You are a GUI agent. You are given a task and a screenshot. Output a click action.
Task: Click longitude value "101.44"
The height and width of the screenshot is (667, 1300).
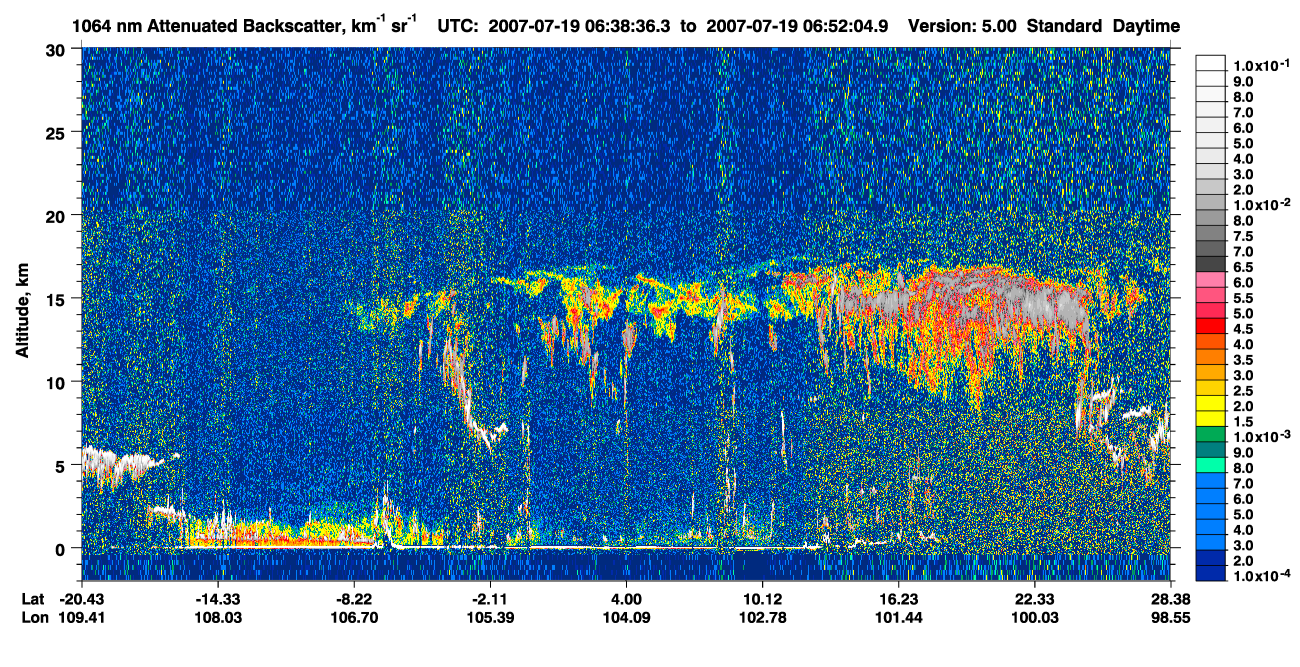point(898,618)
